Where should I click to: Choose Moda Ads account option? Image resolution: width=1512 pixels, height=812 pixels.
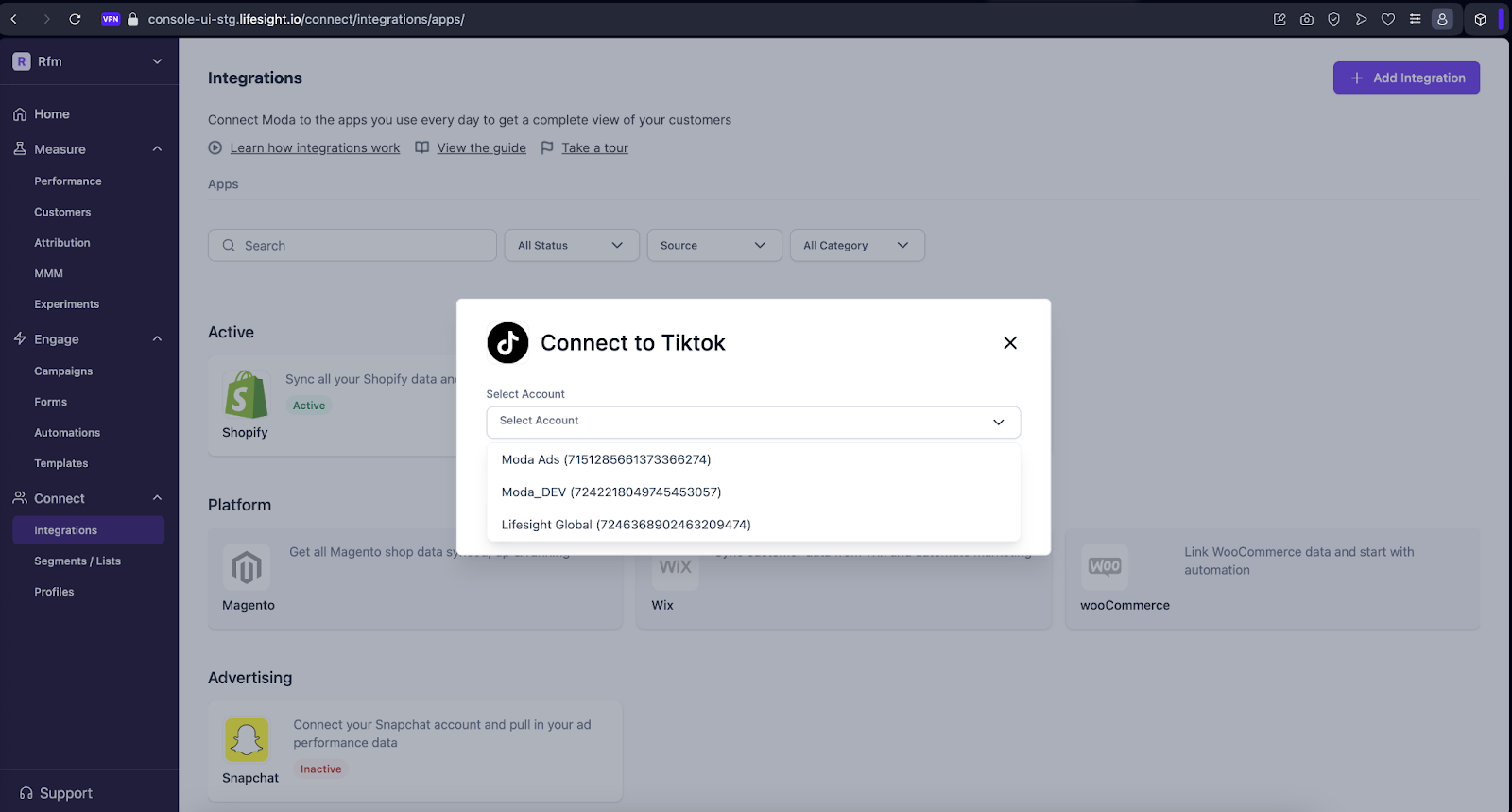pyautogui.click(x=753, y=459)
